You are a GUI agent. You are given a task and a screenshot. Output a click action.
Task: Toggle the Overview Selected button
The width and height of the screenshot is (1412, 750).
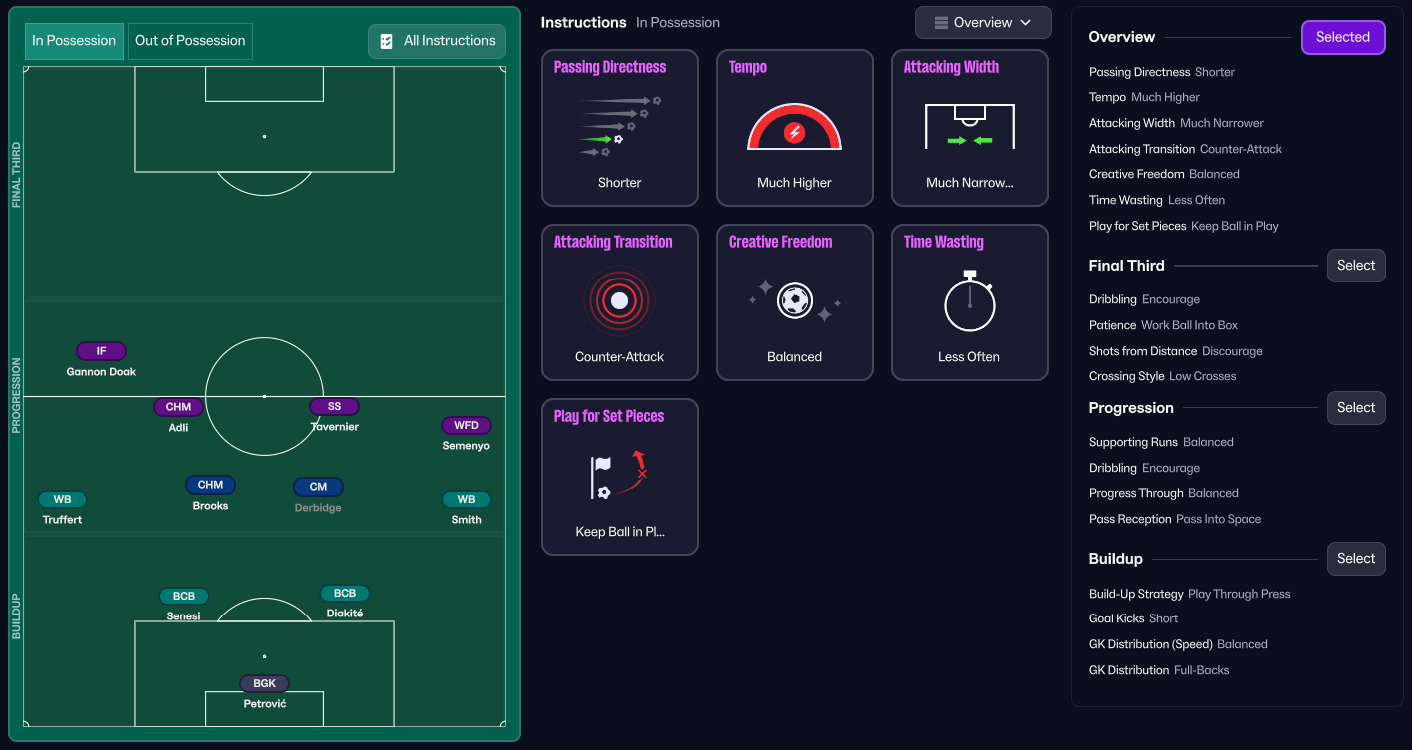(1342, 37)
